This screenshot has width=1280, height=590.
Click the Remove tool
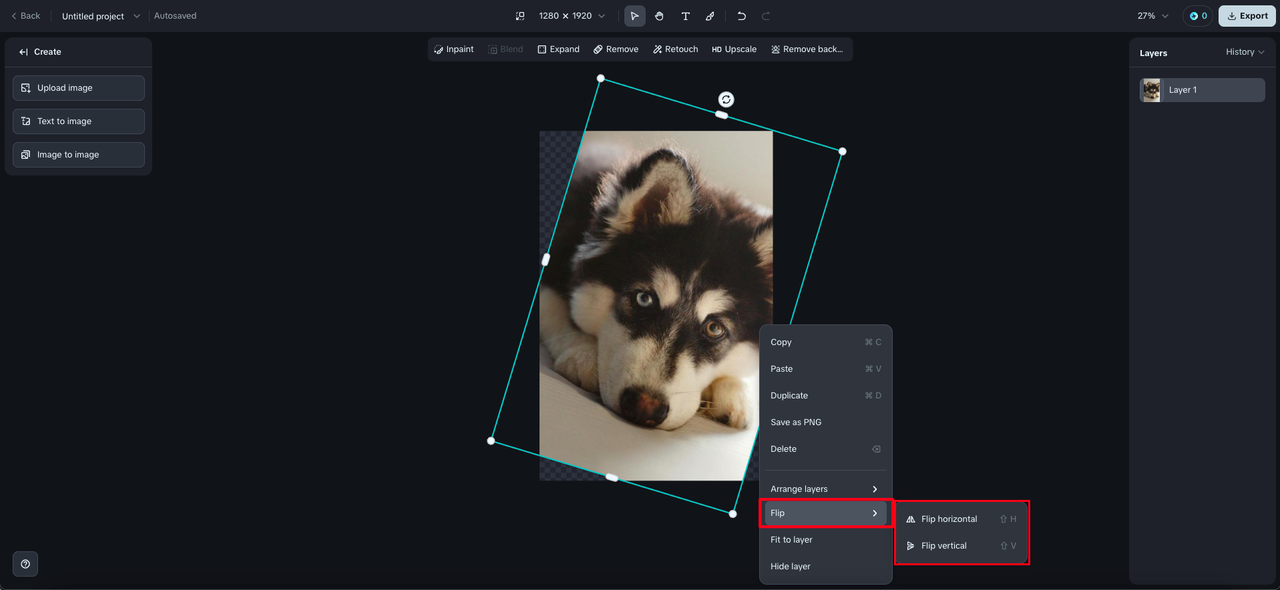click(616, 49)
